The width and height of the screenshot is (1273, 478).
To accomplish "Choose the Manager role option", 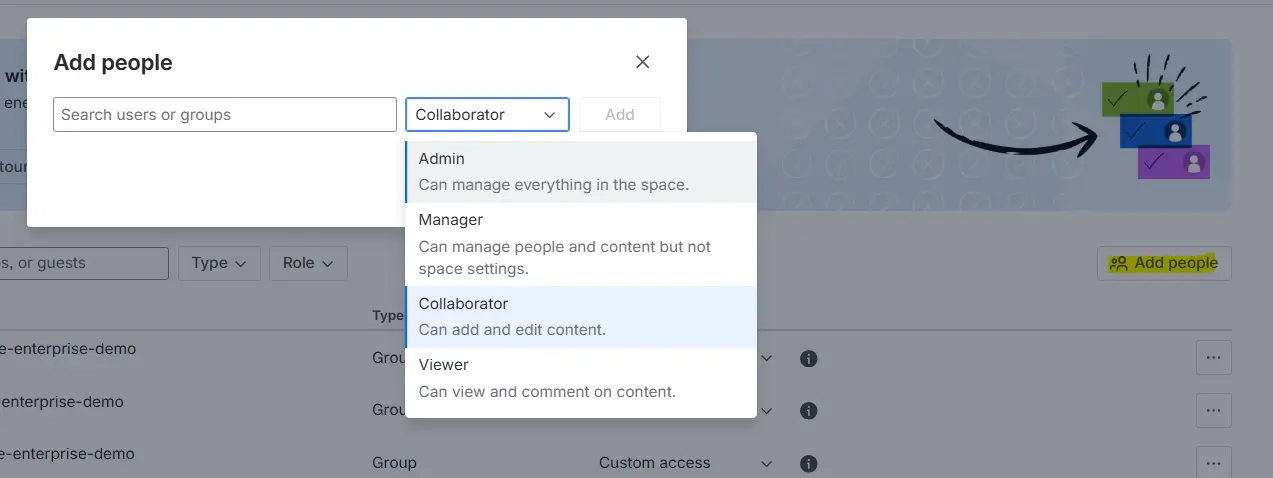I will pyautogui.click(x=580, y=244).
